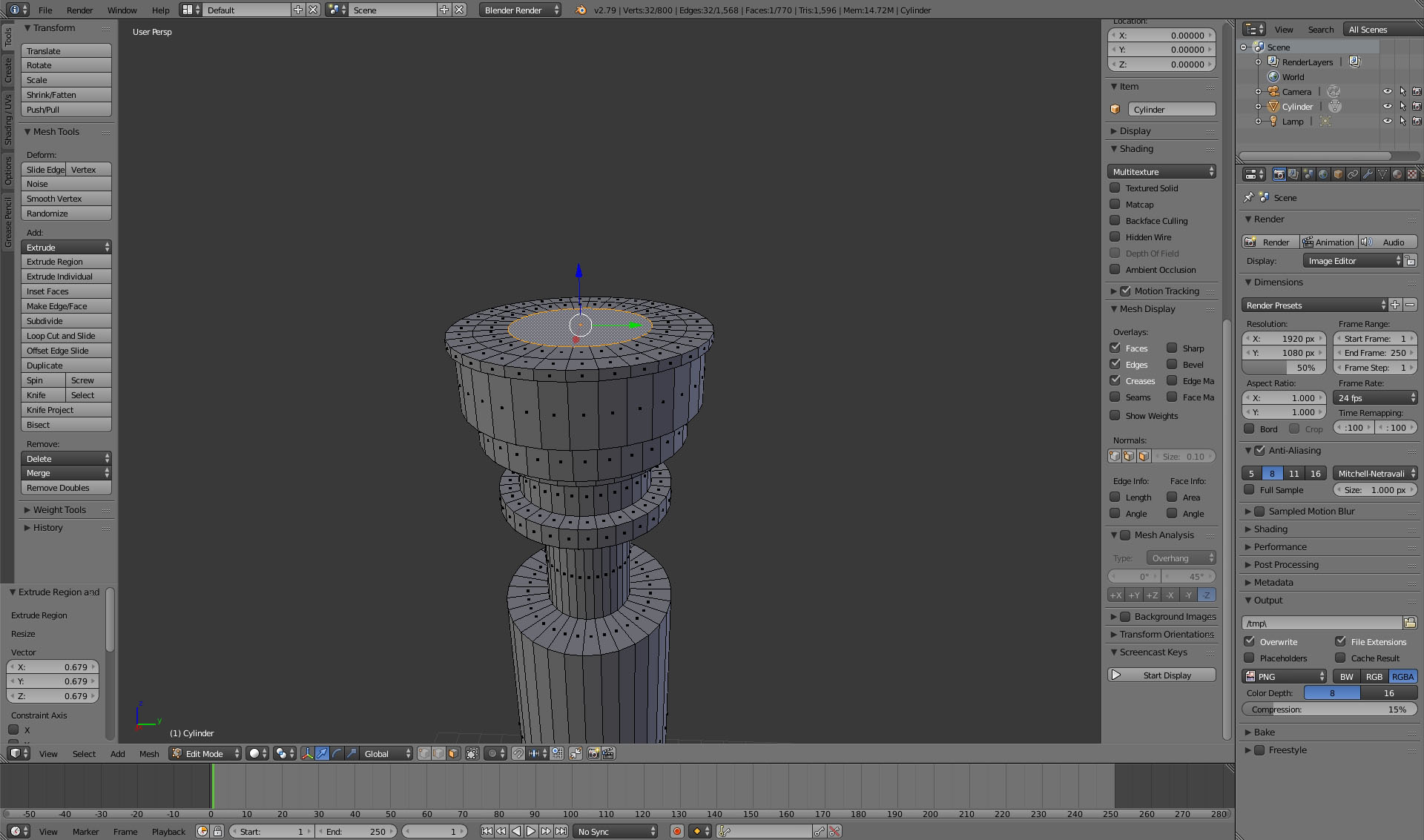
Task: Toggle visibility eye for Lamp in outliner
Action: pyautogui.click(x=1387, y=121)
